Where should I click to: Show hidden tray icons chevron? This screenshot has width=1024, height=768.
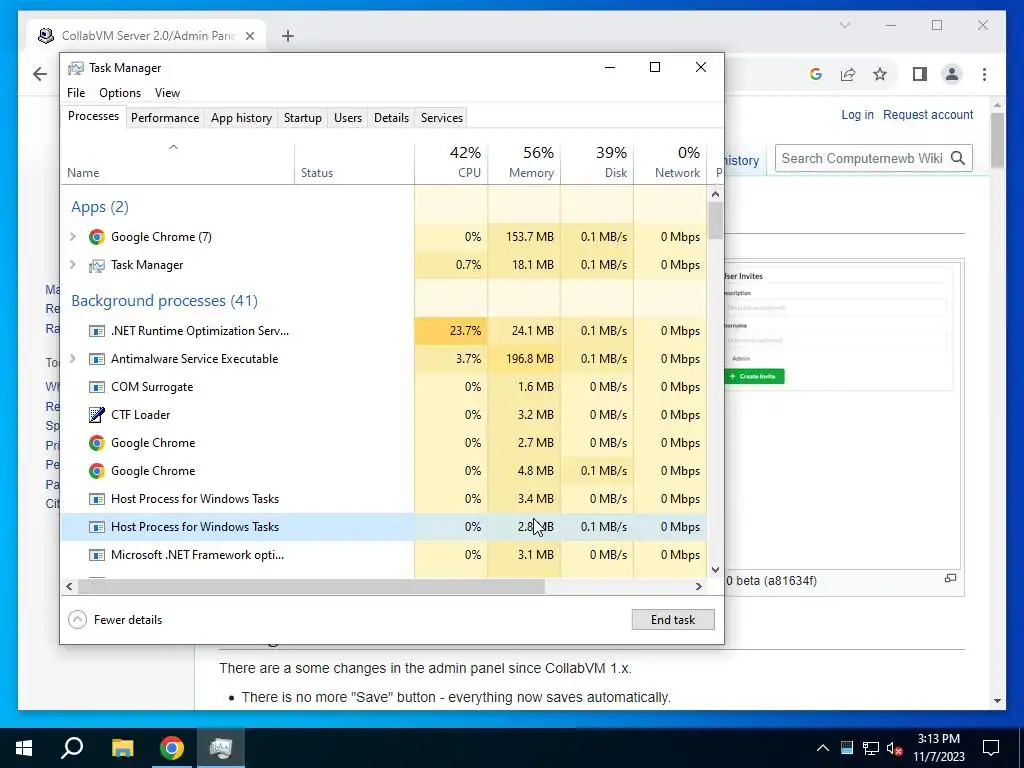pyautogui.click(x=823, y=748)
